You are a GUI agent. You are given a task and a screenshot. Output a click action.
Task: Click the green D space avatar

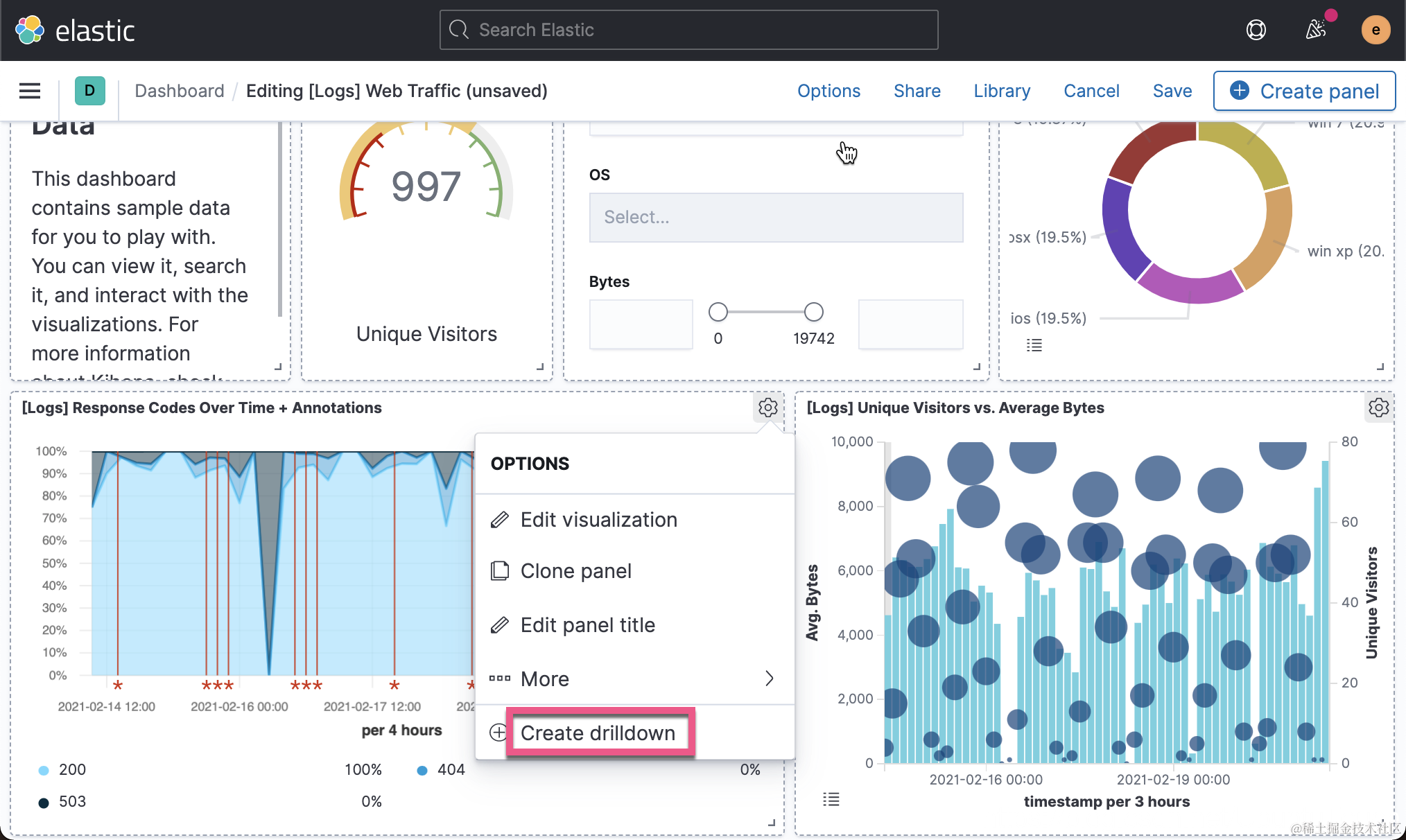click(x=89, y=91)
